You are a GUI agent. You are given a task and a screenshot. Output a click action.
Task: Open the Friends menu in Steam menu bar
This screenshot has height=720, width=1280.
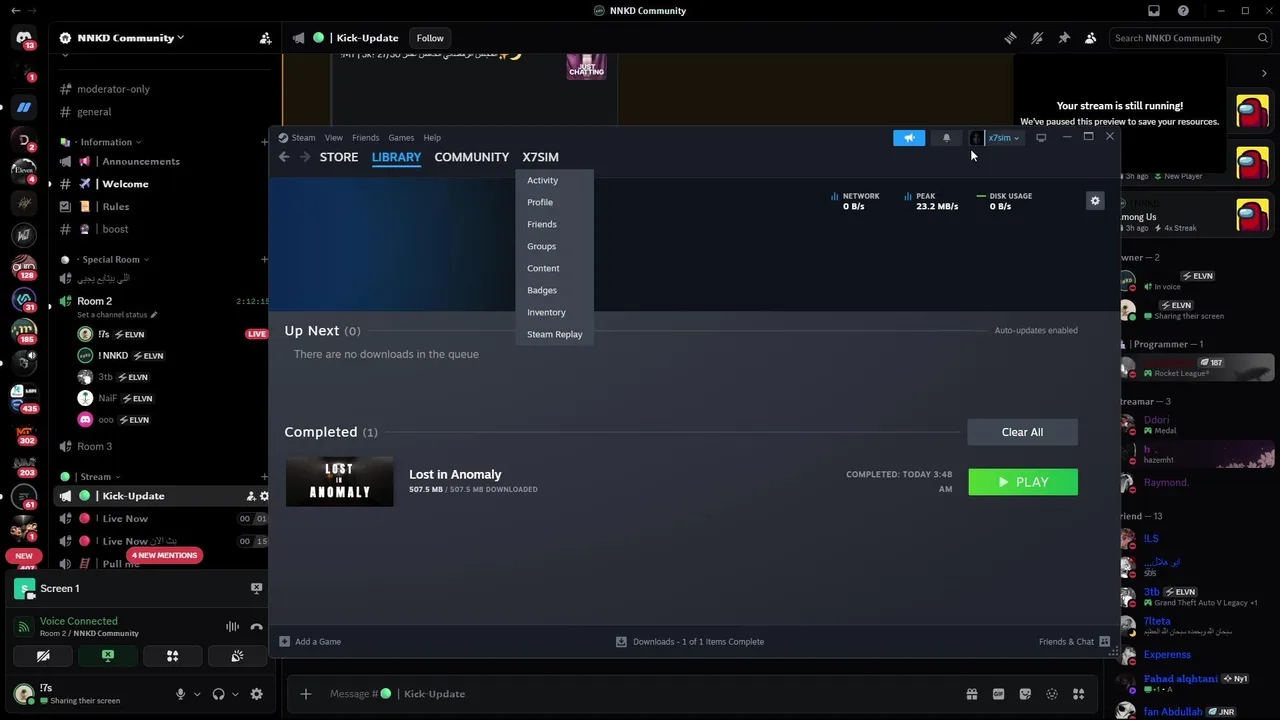tap(365, 138)
